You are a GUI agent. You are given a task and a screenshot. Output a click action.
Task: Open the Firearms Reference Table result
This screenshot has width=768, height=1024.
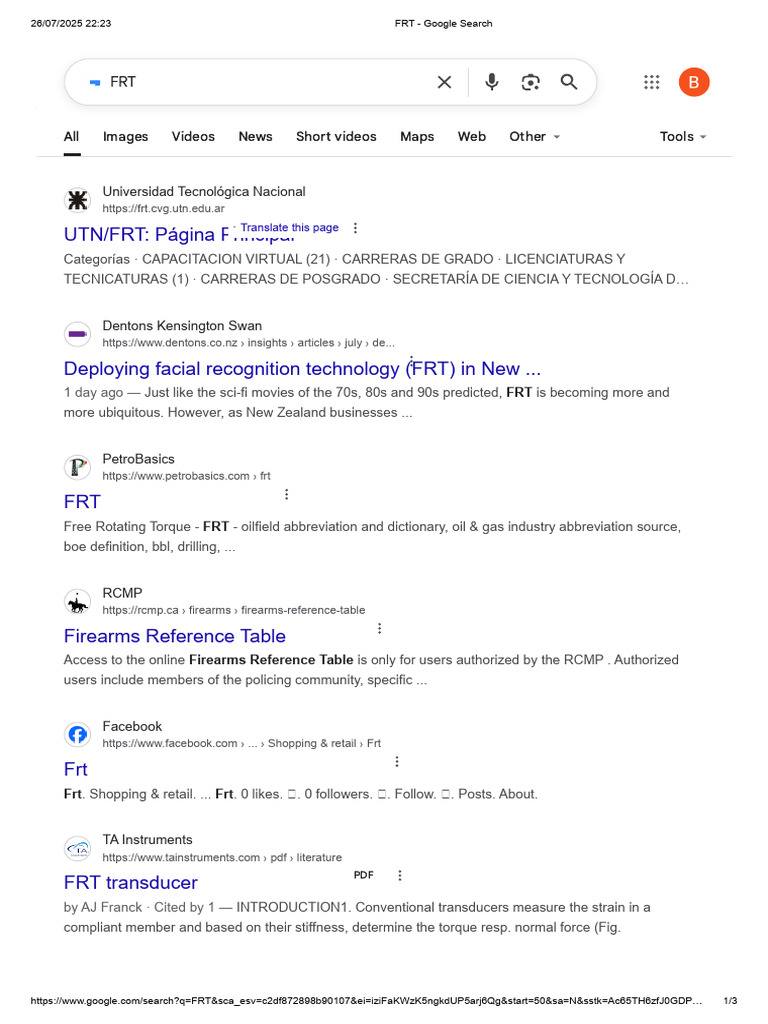point(174,636)
